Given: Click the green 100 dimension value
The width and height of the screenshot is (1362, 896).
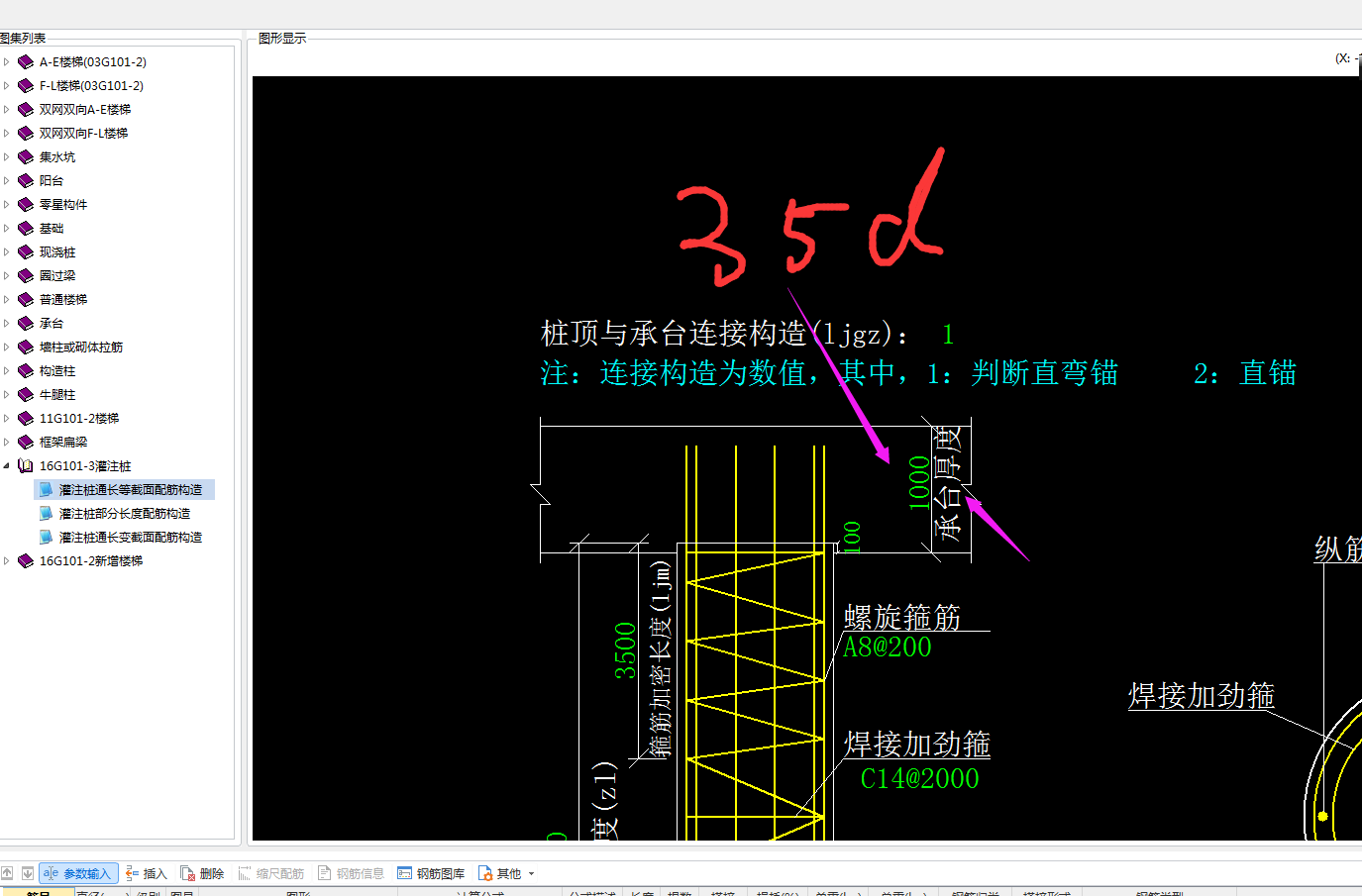Looking at the screenshot, I should point(850,536).
